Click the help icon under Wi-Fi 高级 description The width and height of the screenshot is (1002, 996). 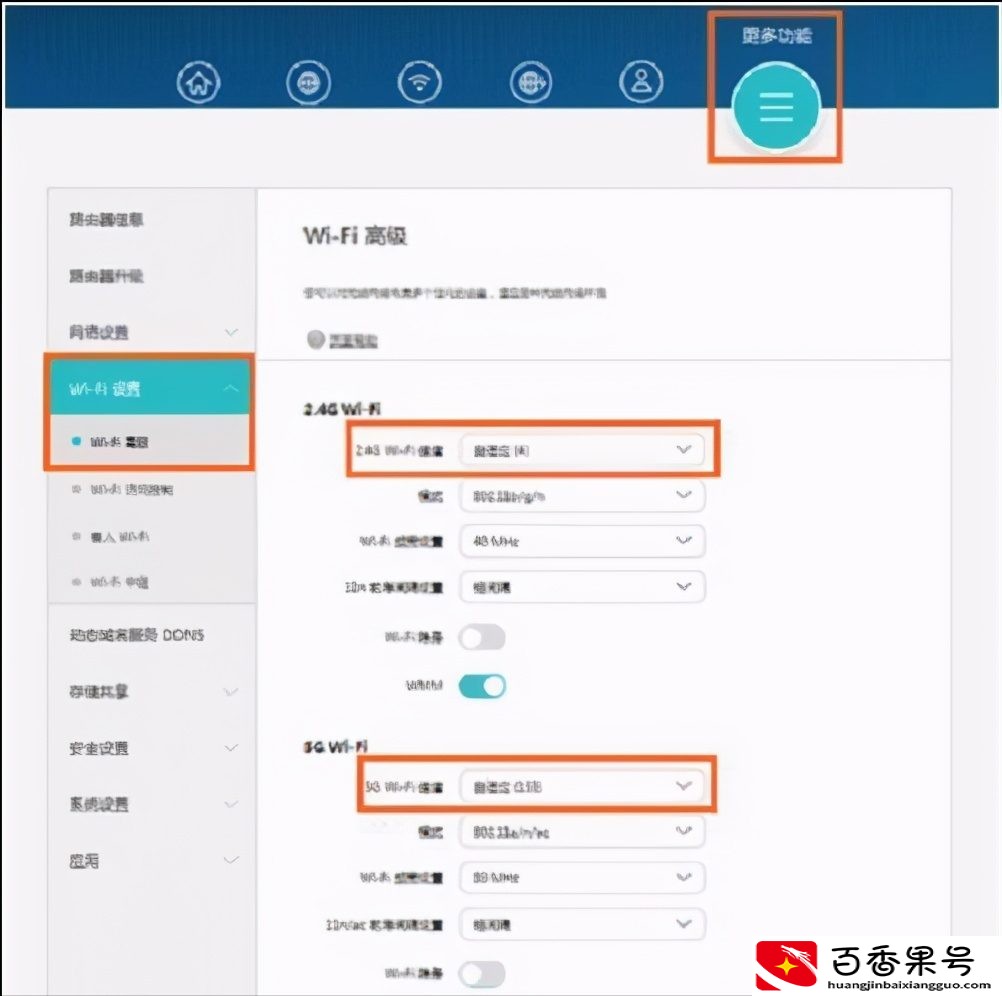tap(316, 339)
